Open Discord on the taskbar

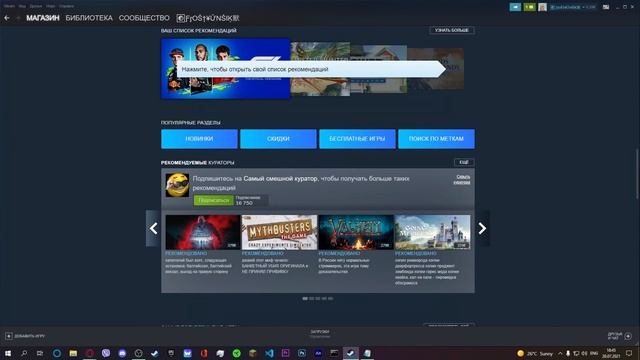click(x=122, y=353)
